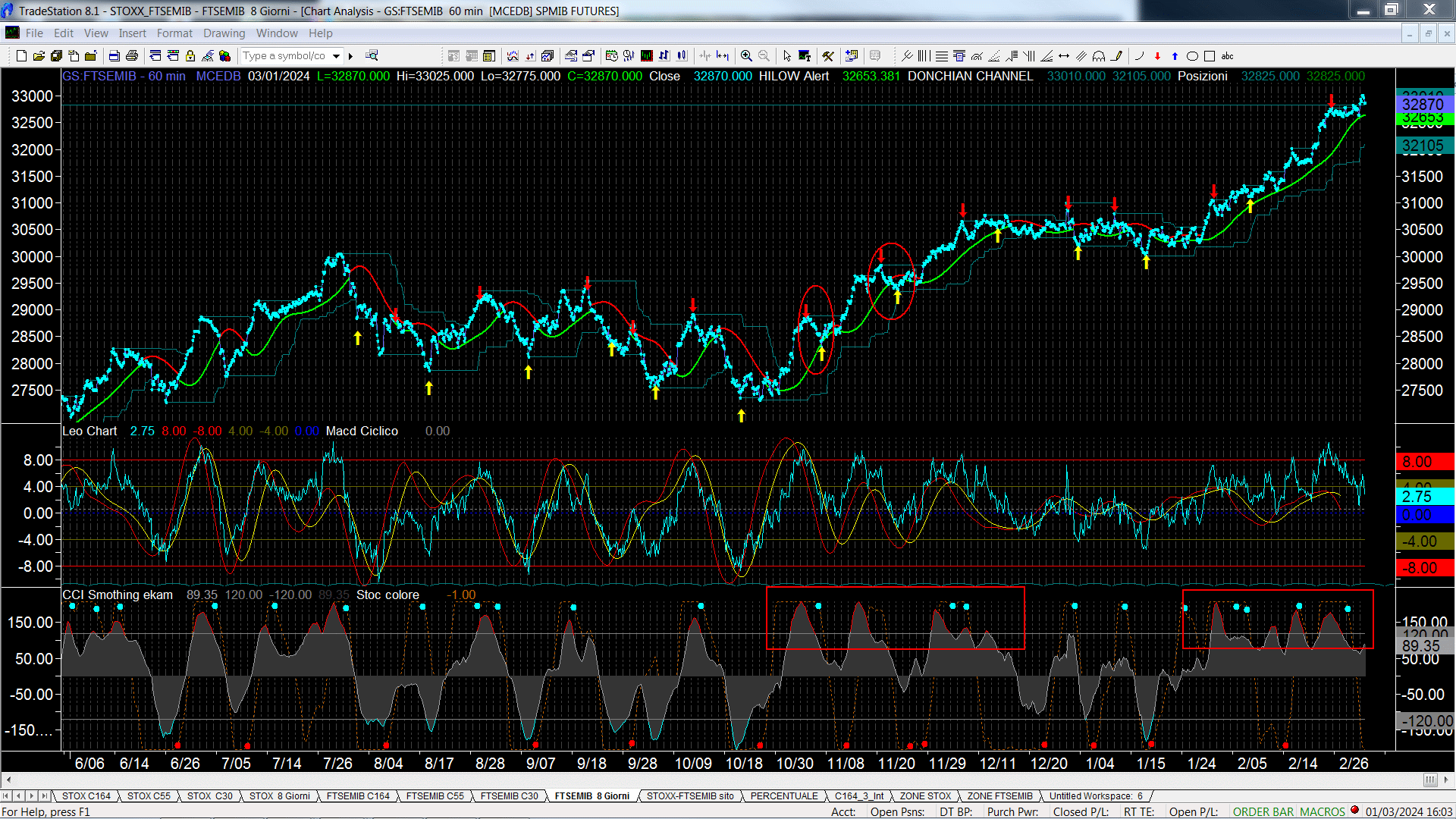Select the pointer arrow tool
The image size is (1456, 819).
click(787, 55)
